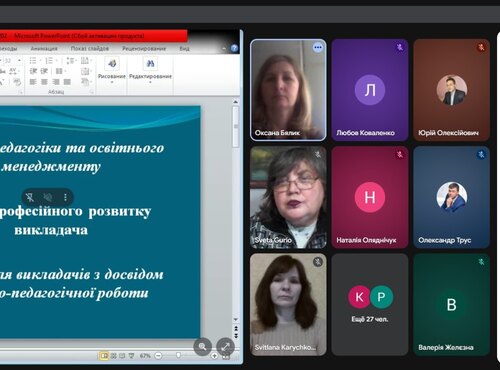
Task: Minimize the PowerPoint ribbon arrow
Action: coord(224,49)
